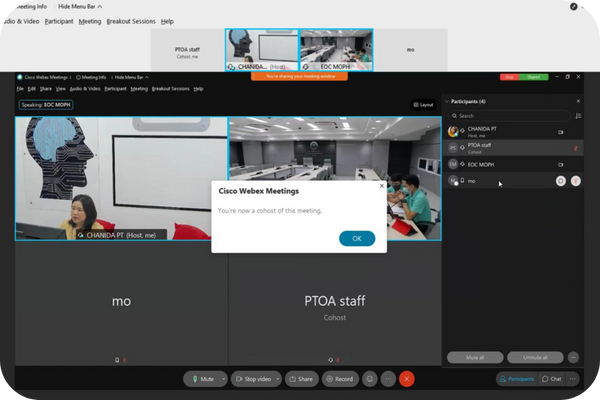Click PTOA staff thumbnail in top strip
Image resolution: width=600 pixels, height=400 pixels.
pyautogui.click(x=188, y=50)
